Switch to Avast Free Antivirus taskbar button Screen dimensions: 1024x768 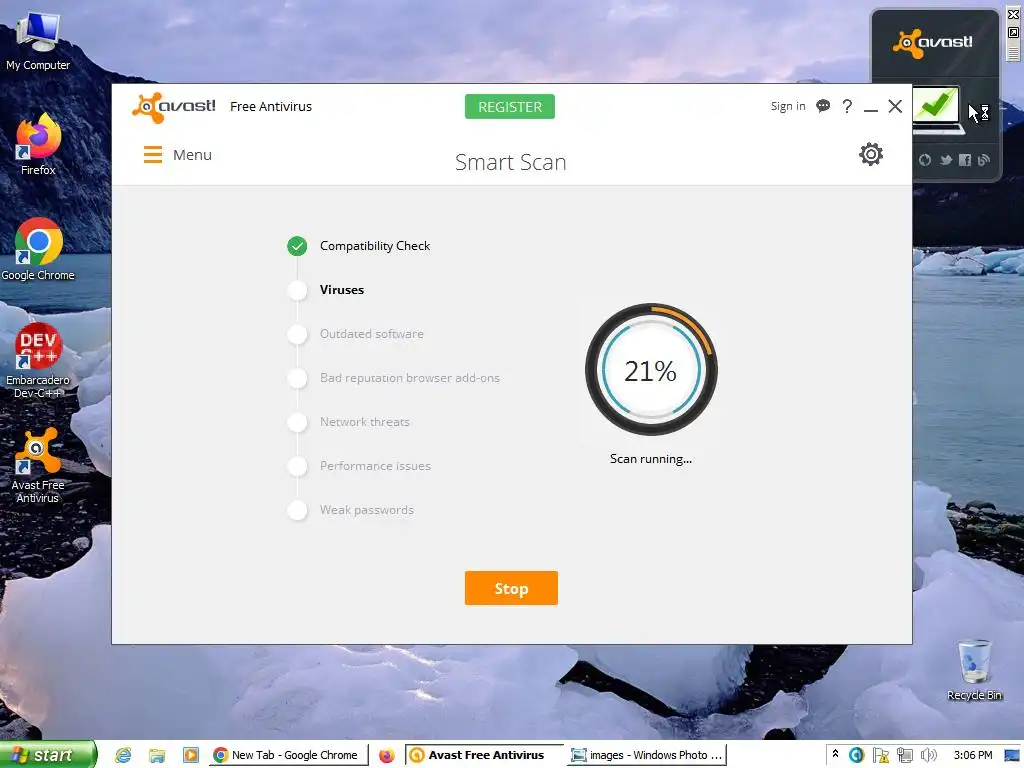coord(483,755)
